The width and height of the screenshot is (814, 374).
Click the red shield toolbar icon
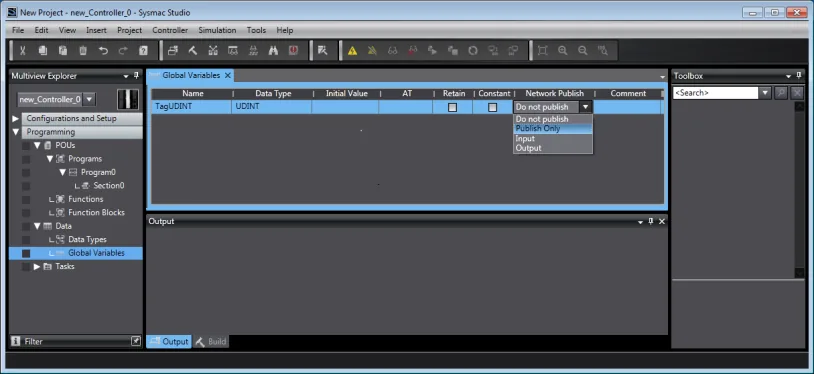coord(294,50)
